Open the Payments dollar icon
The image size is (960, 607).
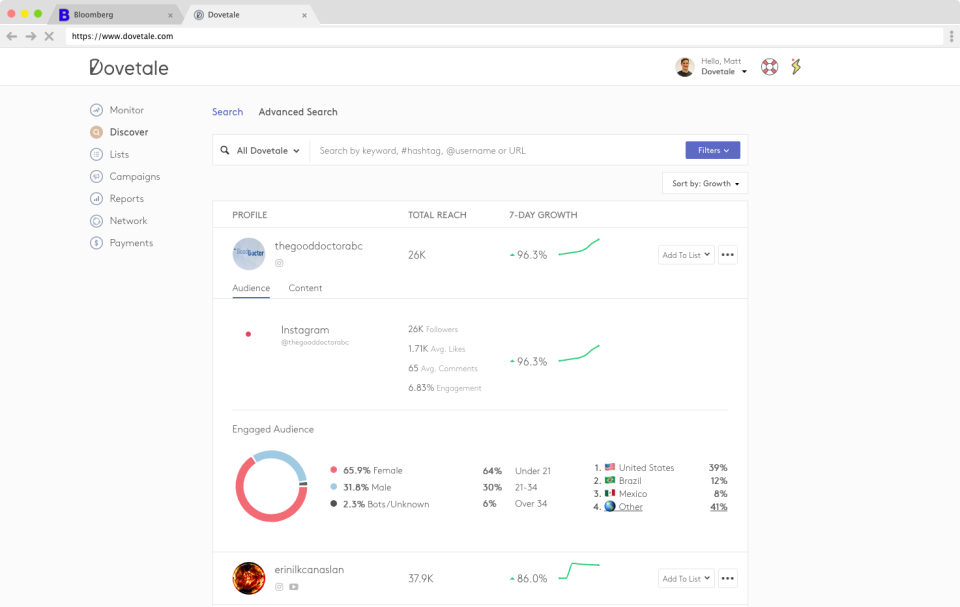pos(96,243)
